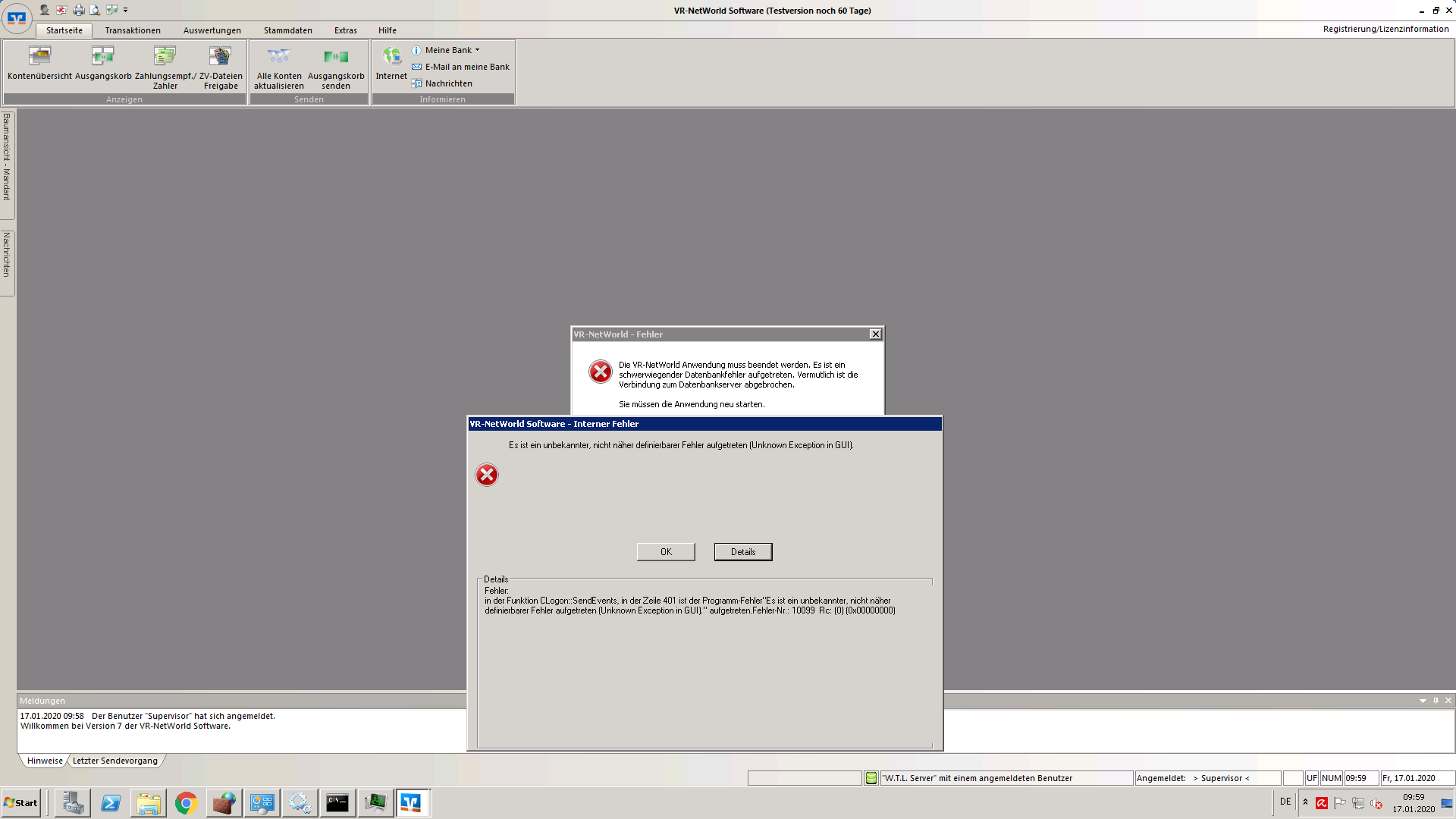Switch to the Transaktionen tab
Screen dimensions: 1456x819
(133, 30)
